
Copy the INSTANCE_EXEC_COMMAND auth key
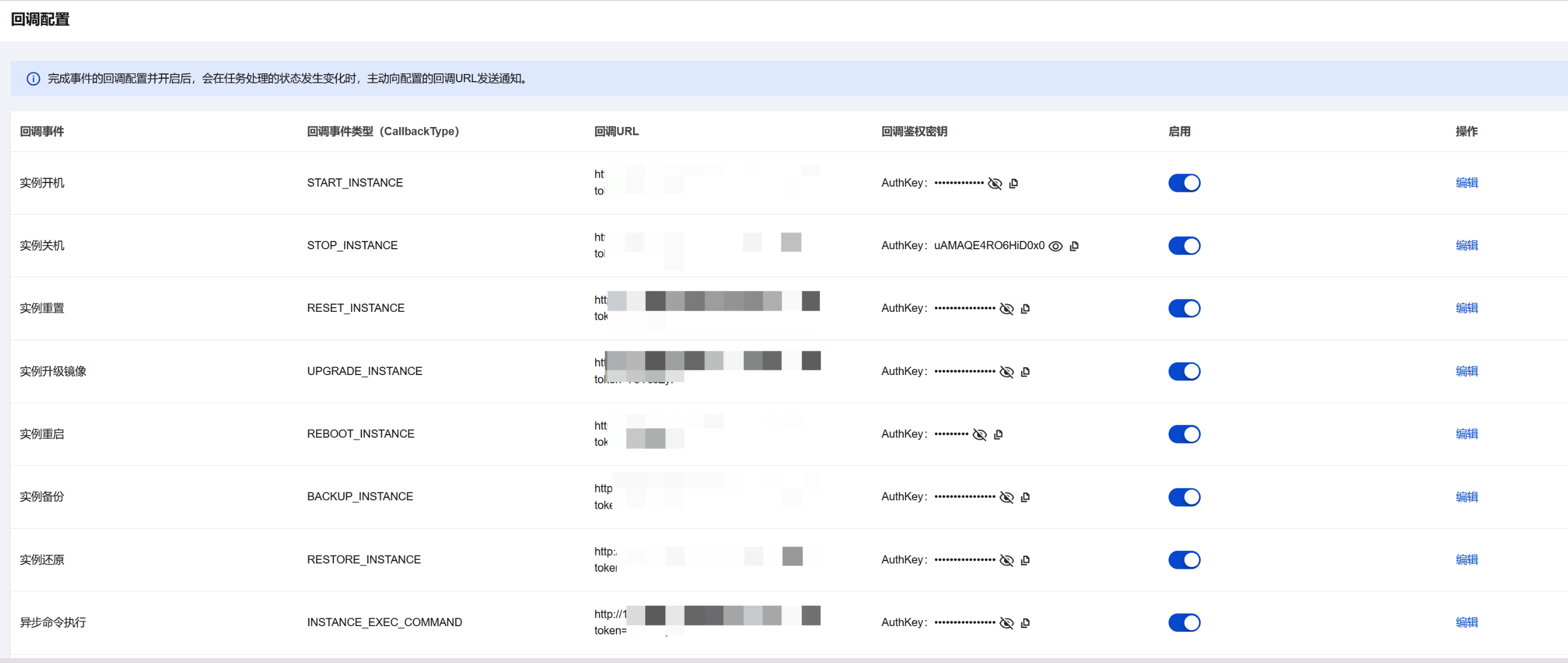pyautogui.click(x=1025, y=623)
